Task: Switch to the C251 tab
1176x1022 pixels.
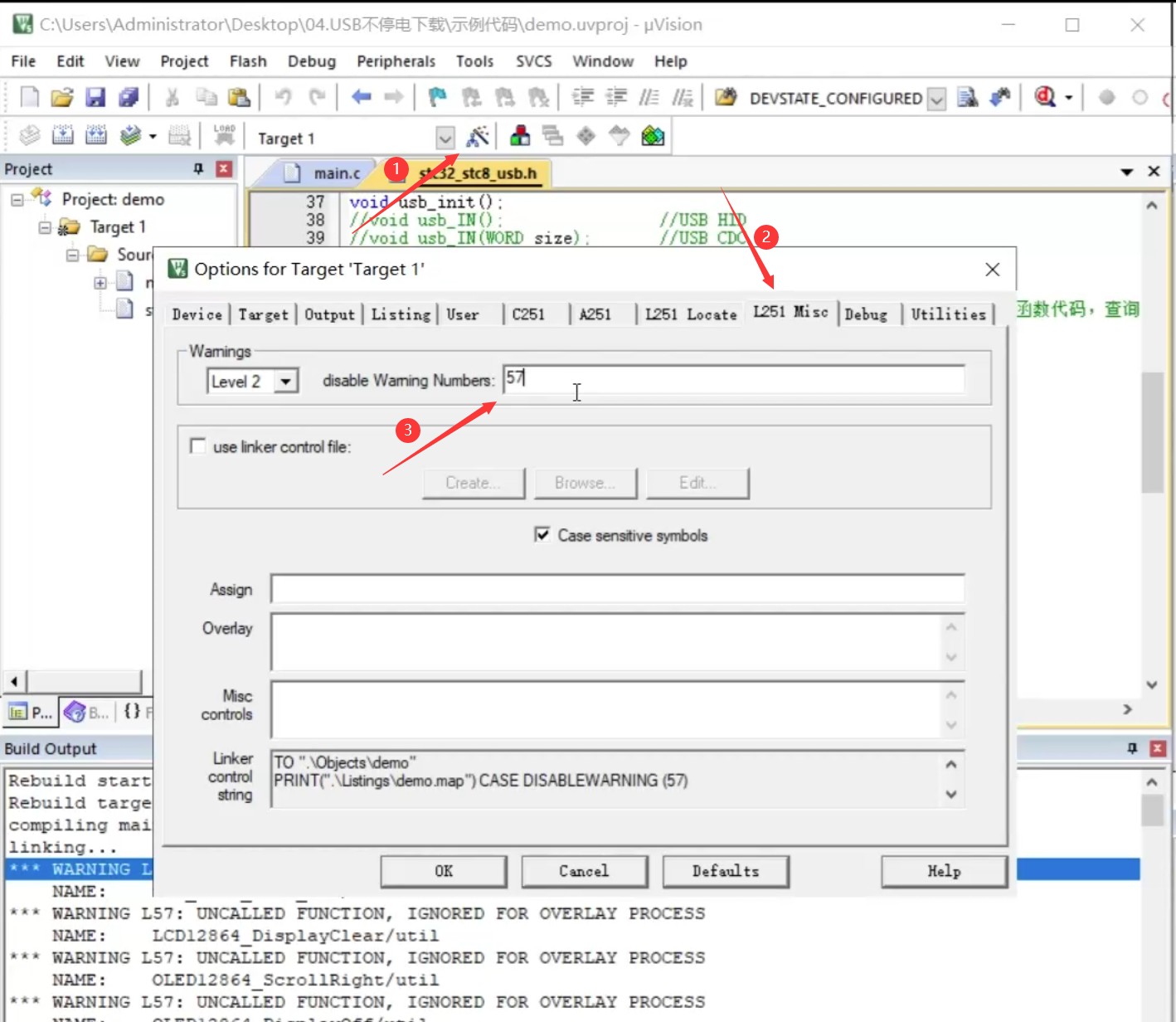Action: [x=528, y=314]
